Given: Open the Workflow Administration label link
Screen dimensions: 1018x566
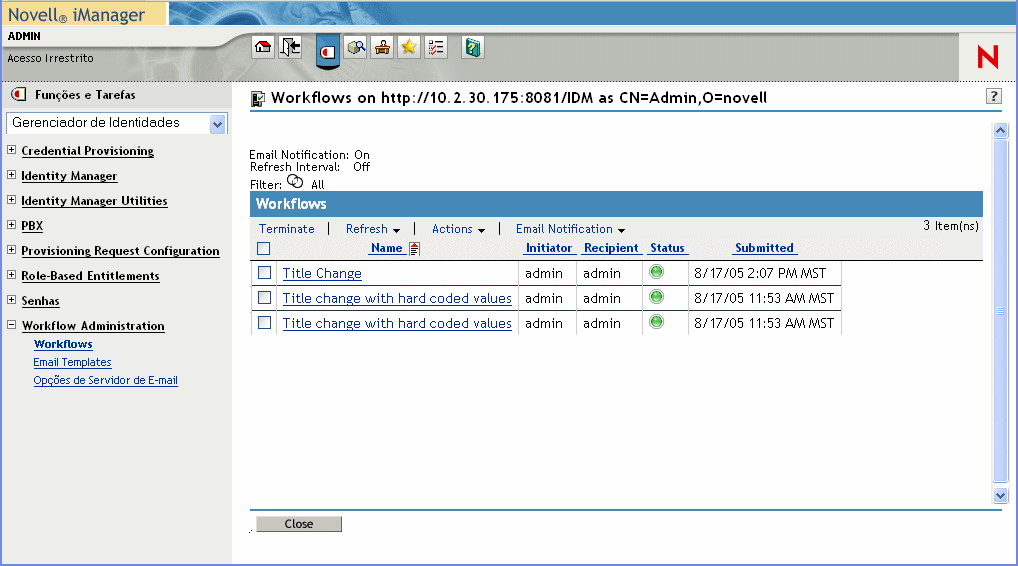Looking at the screenshot, I should (x=93, y=326).
